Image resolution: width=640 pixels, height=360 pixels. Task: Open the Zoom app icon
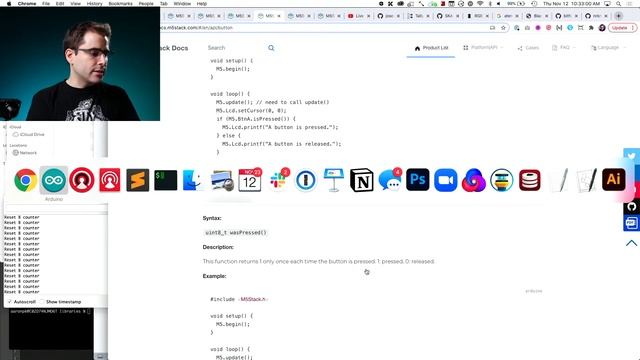[446, 180]
